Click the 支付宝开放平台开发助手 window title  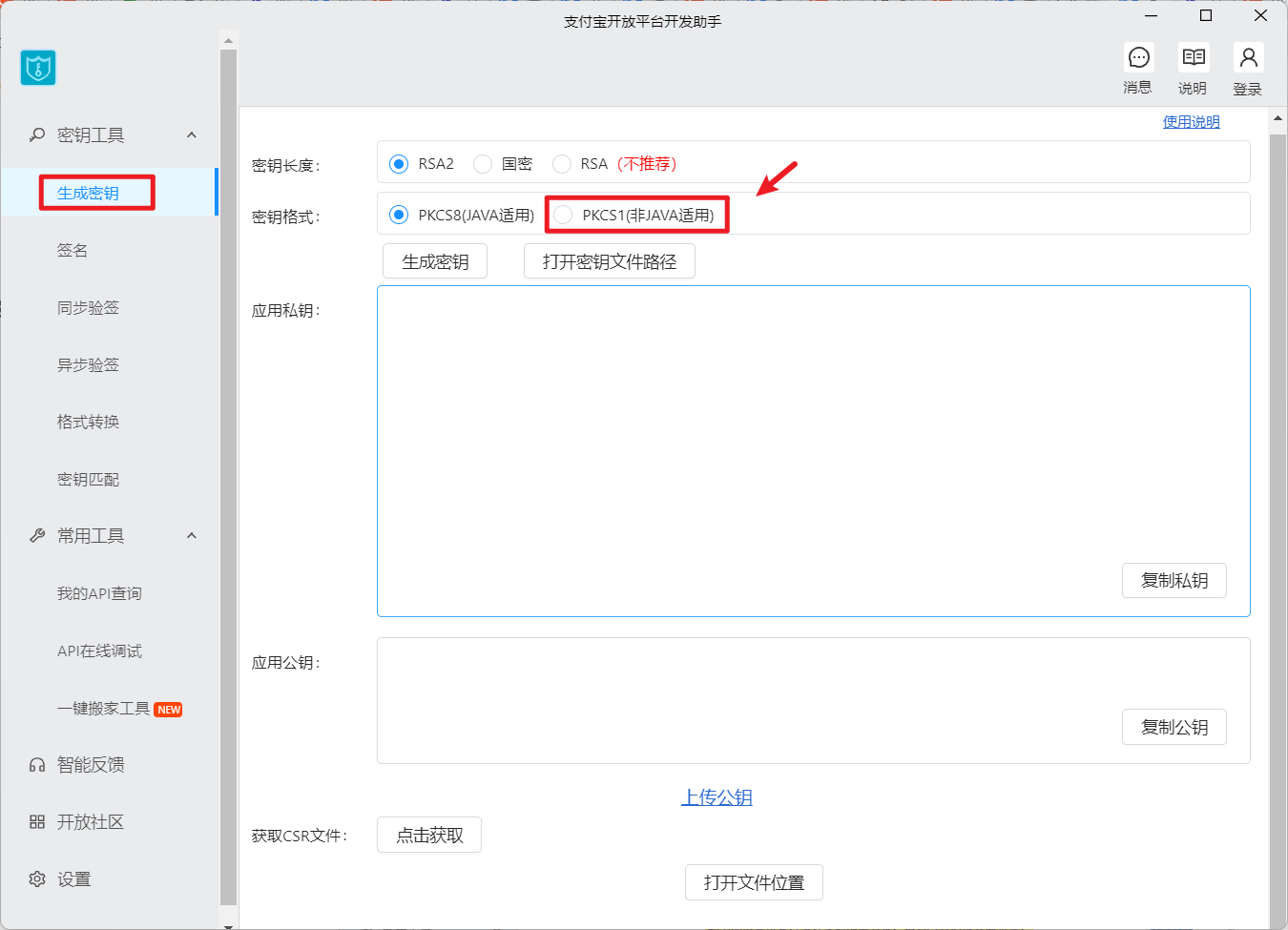642,21
